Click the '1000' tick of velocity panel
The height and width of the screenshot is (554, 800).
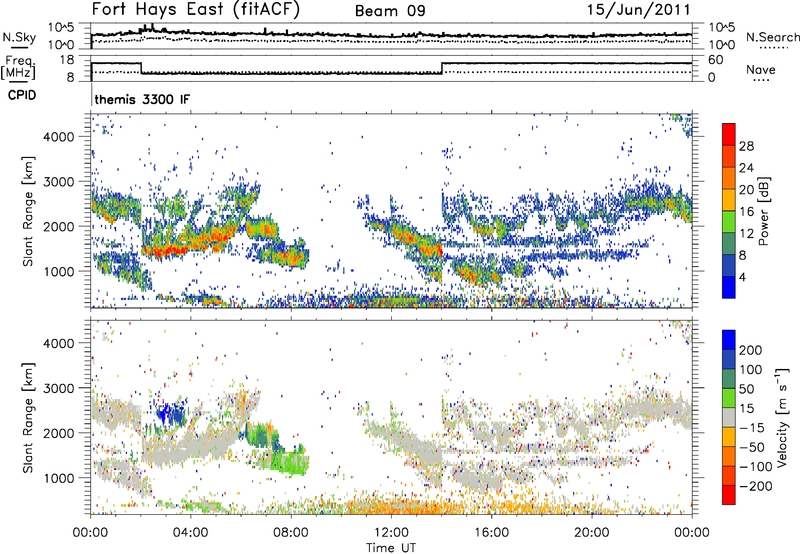click(58, 478)
